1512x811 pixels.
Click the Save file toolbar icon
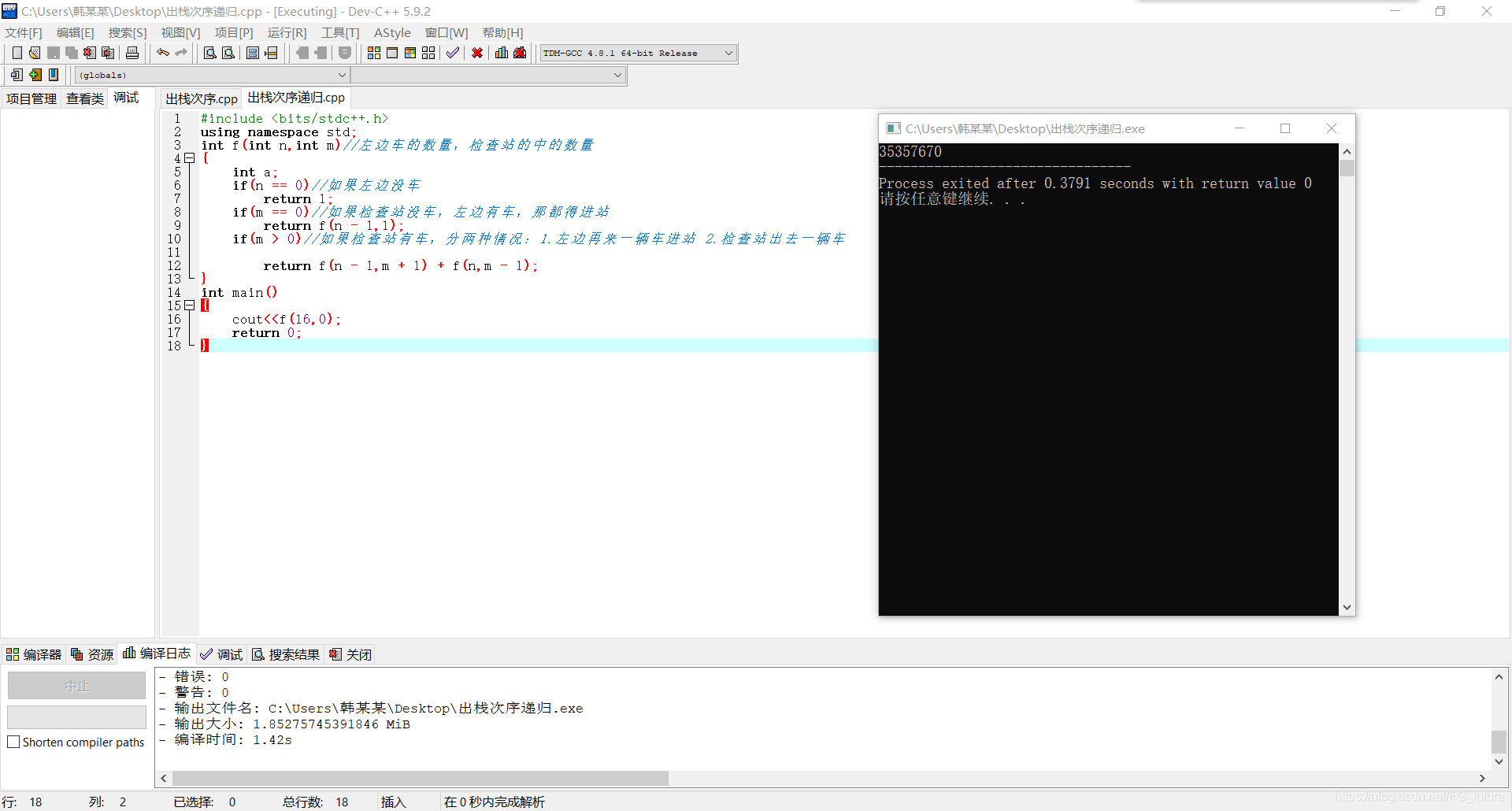[54, 53]
